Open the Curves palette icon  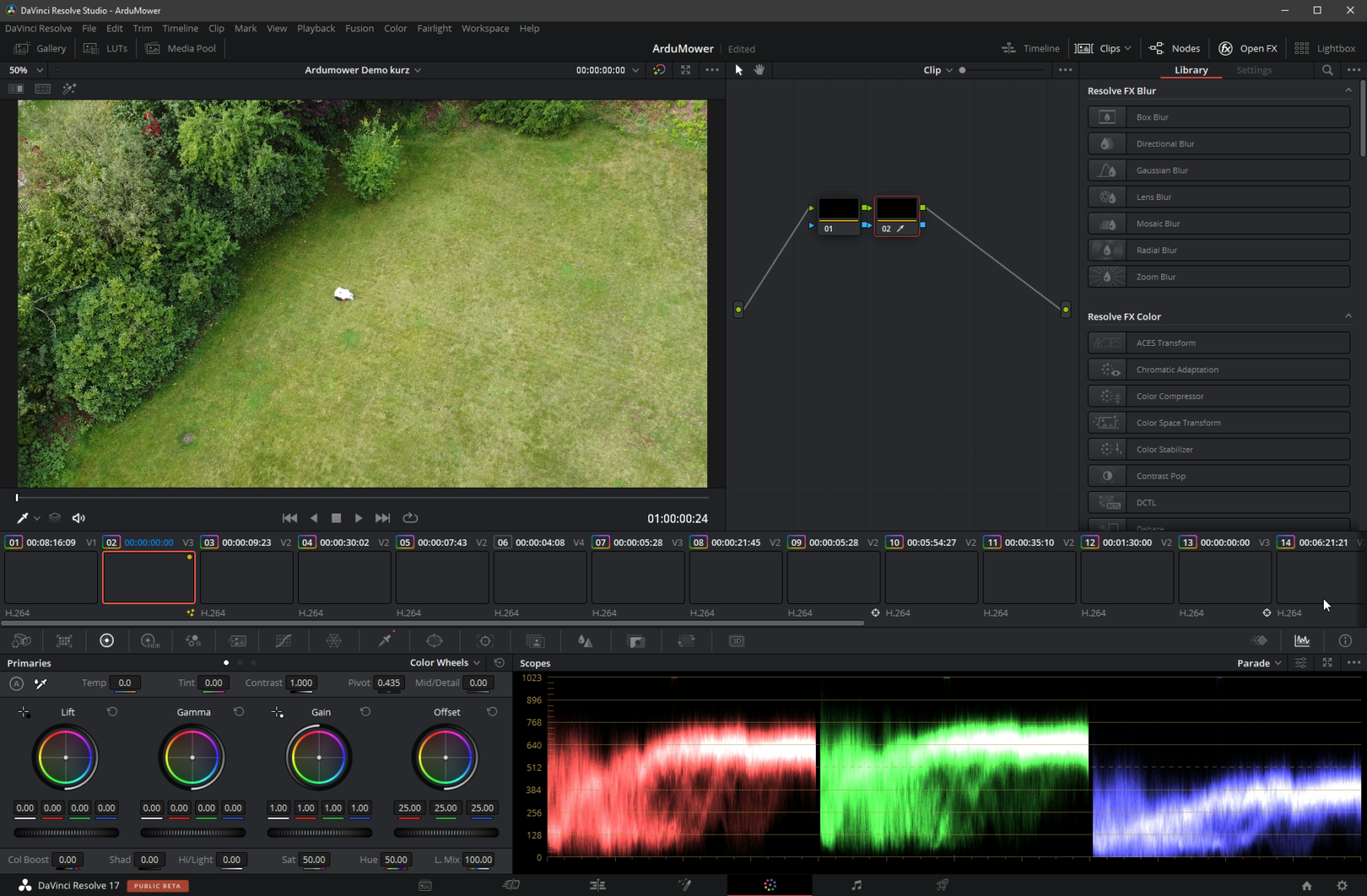coord(283,640)
